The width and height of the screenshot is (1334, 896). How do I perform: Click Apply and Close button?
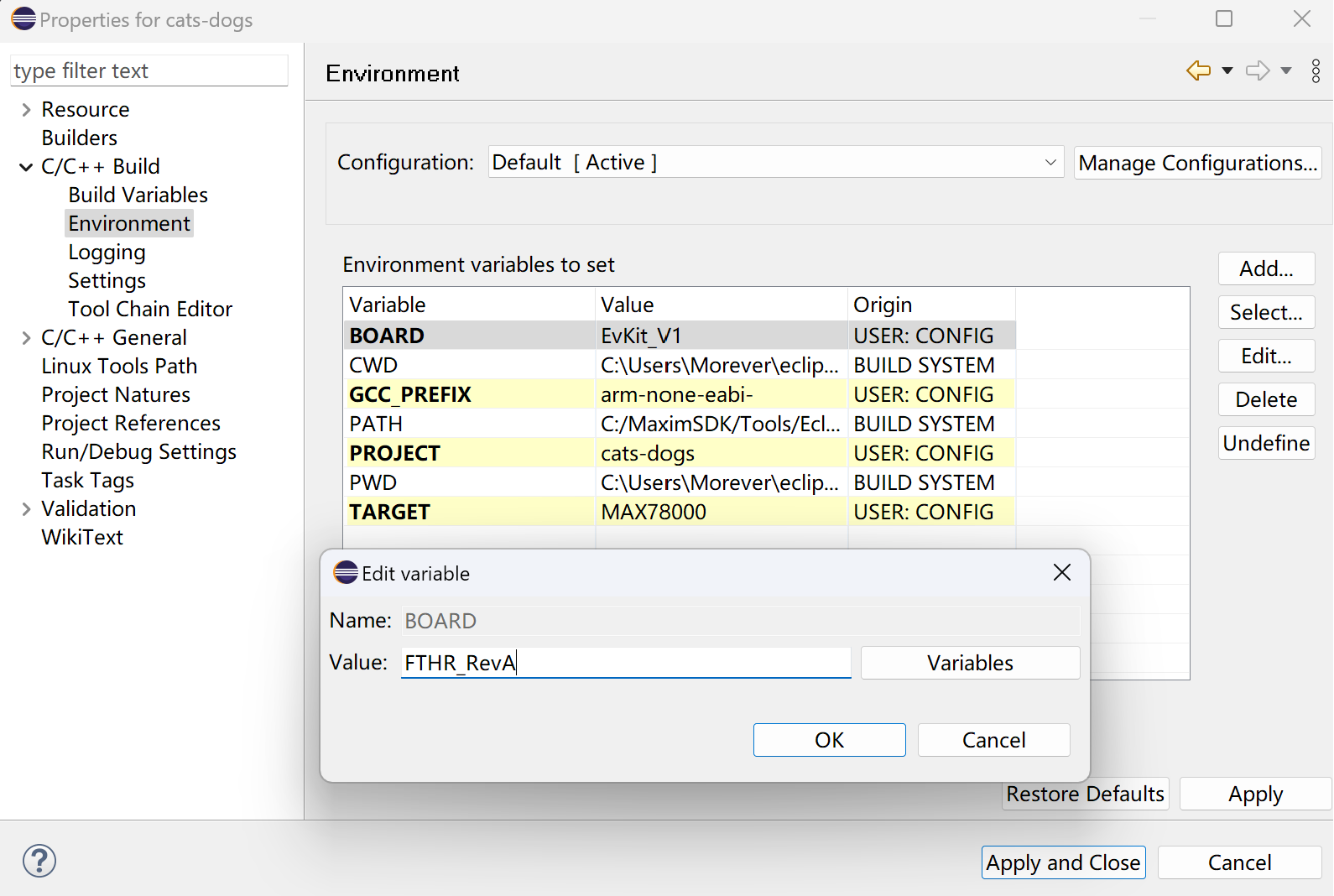(1063, 862)
